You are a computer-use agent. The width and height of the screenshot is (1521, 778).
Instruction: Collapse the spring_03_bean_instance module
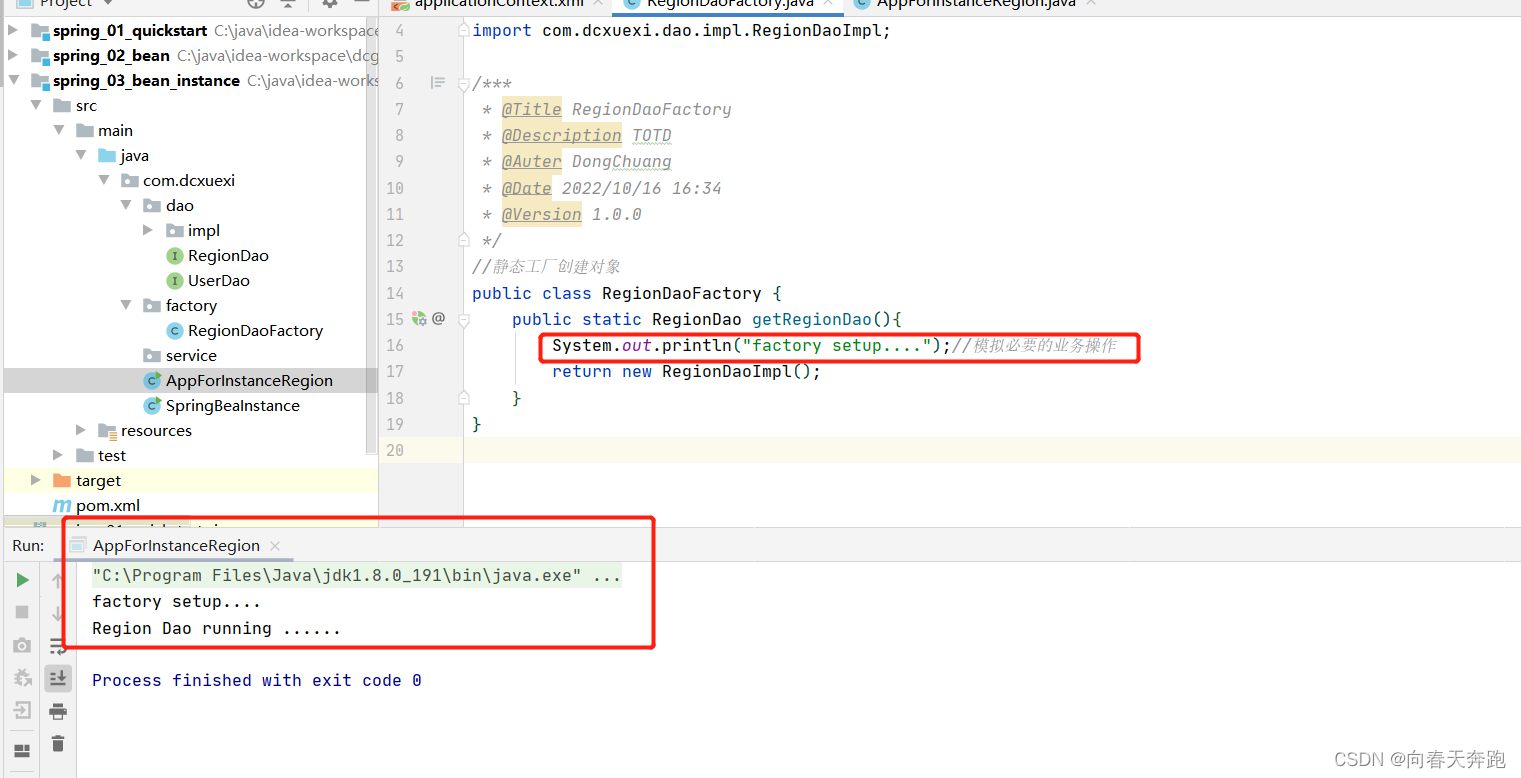12,81
